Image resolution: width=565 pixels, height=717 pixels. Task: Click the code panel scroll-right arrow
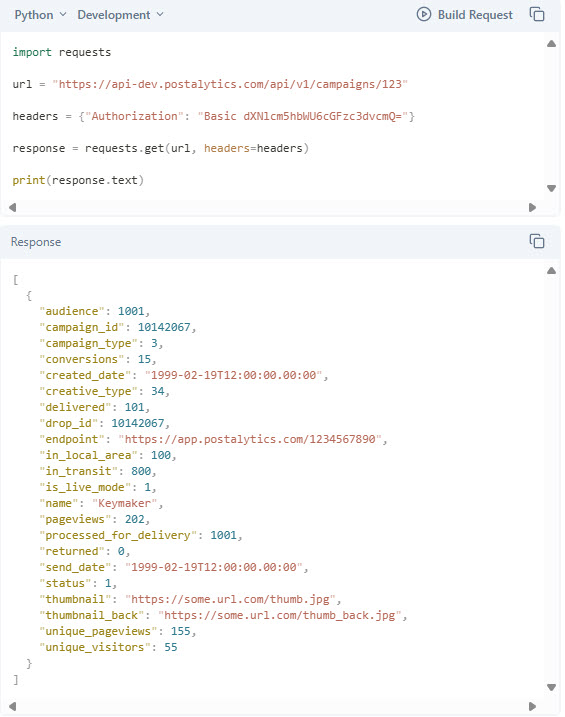pyautogui.click(x=532, y=208)
